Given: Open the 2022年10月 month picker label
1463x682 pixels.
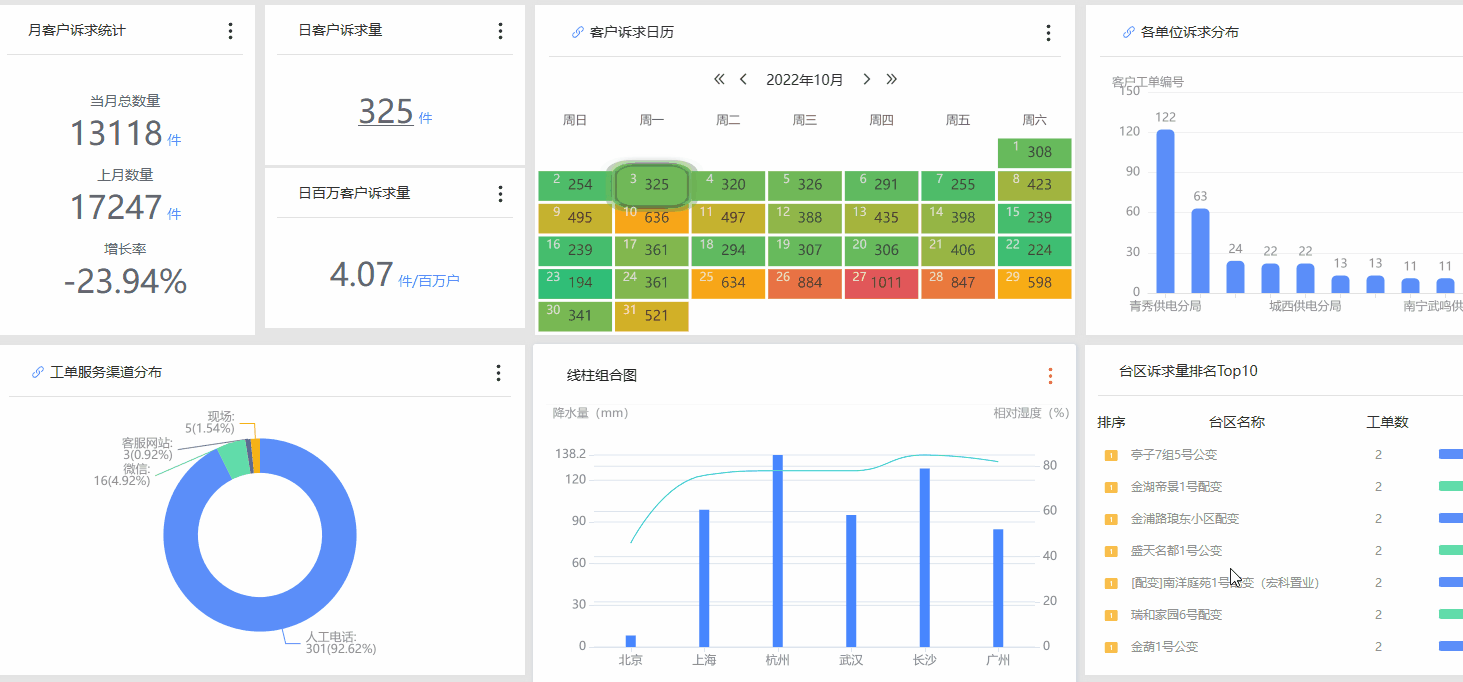Looking at the screenshot, I should click(x=804, y=80).
